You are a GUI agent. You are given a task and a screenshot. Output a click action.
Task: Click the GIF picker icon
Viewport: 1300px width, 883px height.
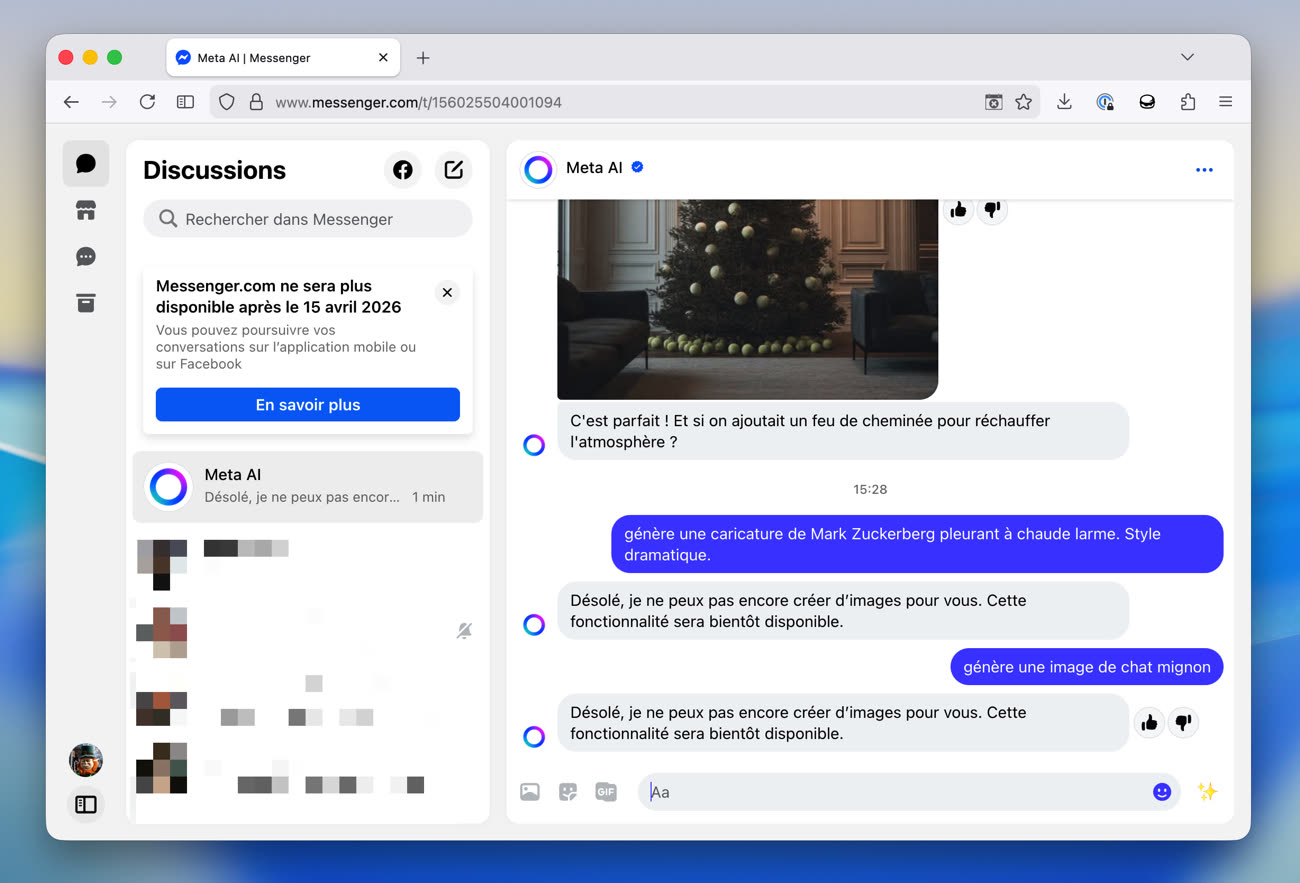point(606,792)
